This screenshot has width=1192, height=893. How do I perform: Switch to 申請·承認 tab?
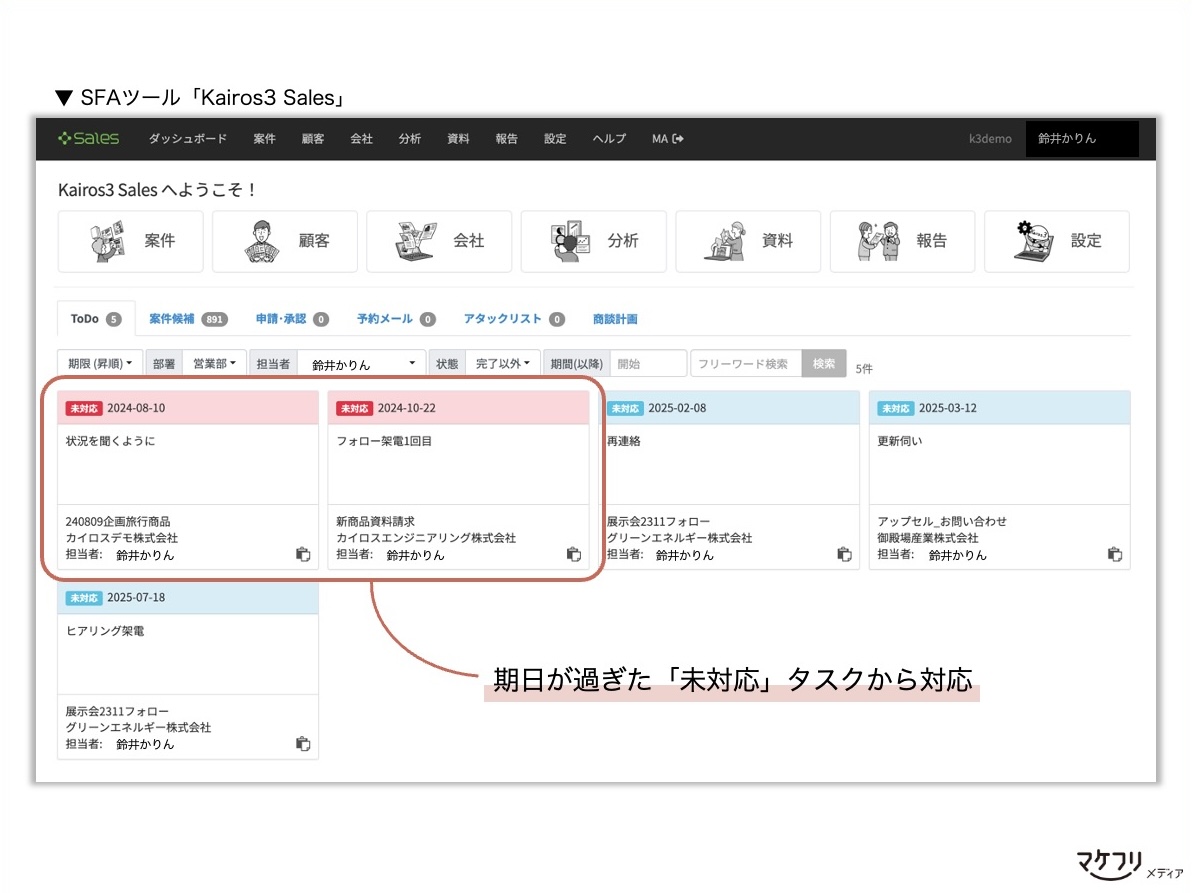[292, 319]
